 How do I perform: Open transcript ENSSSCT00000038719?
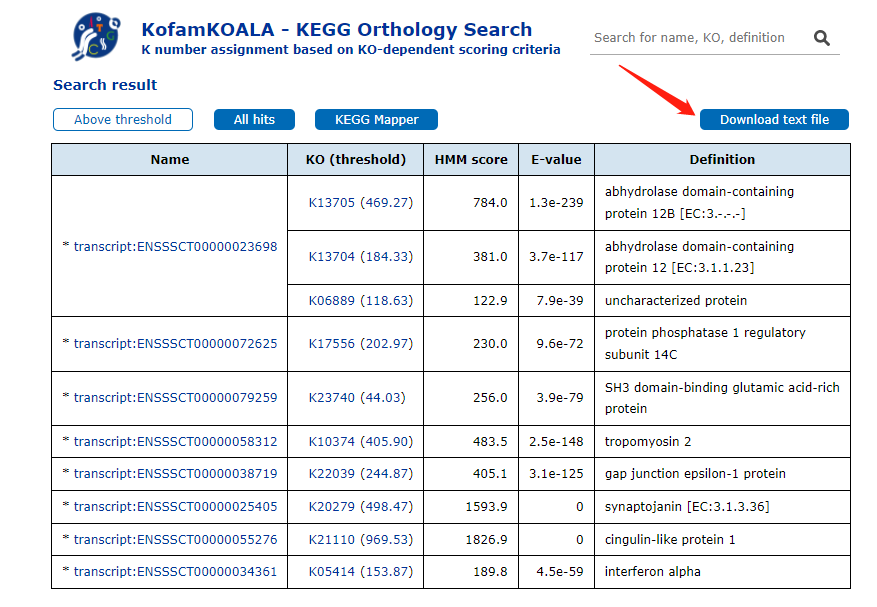tap(176, 474)
